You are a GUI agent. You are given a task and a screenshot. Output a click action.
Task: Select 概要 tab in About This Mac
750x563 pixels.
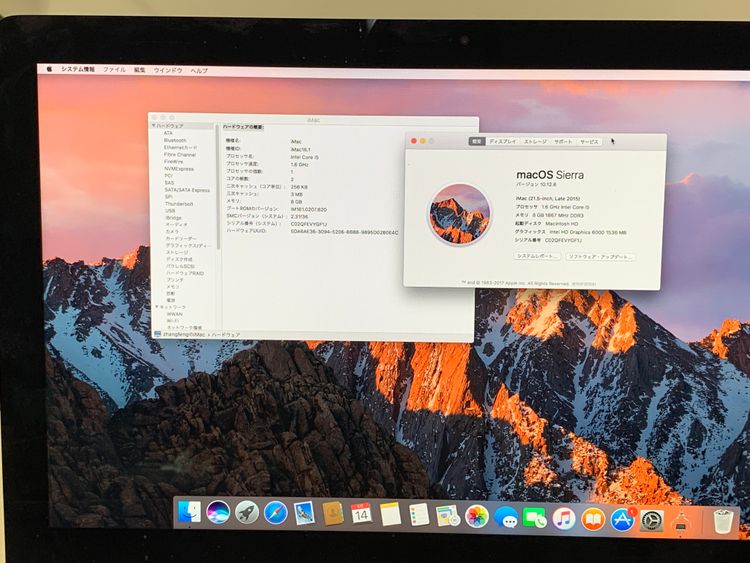[477, 141]
